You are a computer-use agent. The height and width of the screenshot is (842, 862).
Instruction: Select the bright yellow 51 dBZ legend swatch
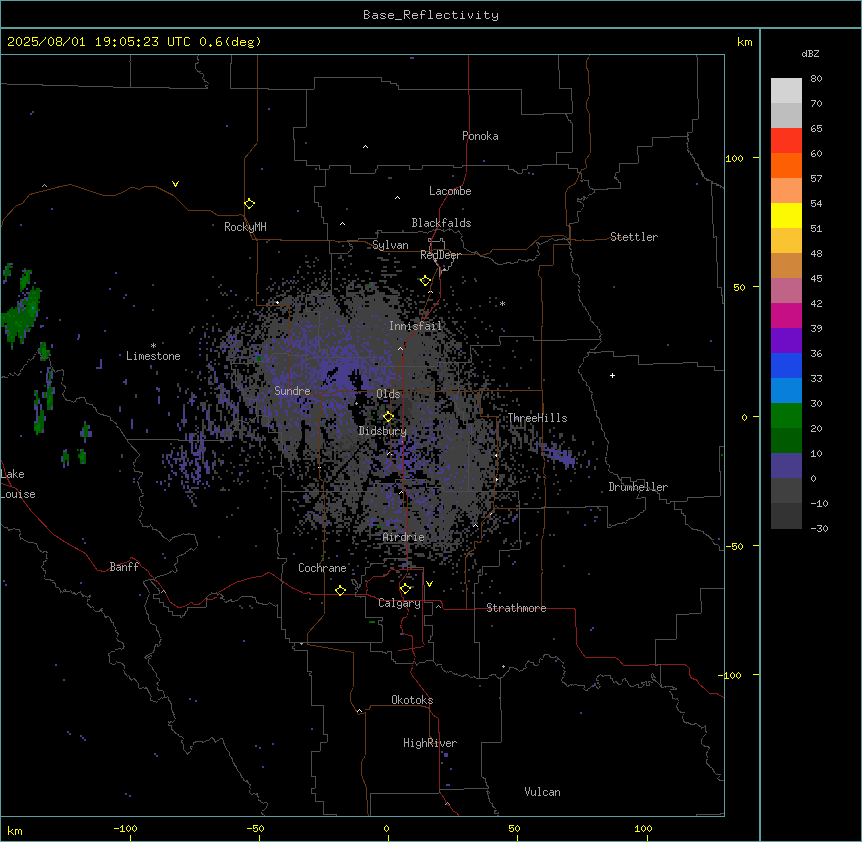(786, 215)
